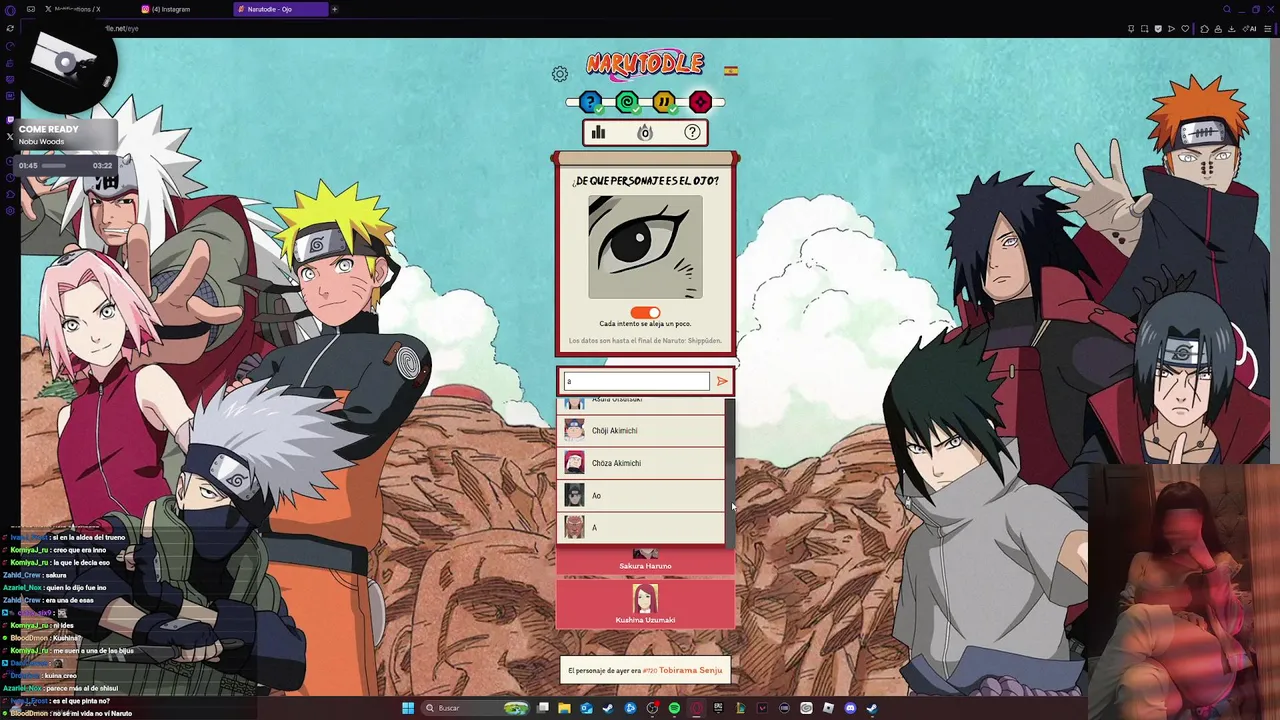The height and width of the screenshot is (720, 1280).
Task: Open the streak flame icon
Action: tap(645, 132)
